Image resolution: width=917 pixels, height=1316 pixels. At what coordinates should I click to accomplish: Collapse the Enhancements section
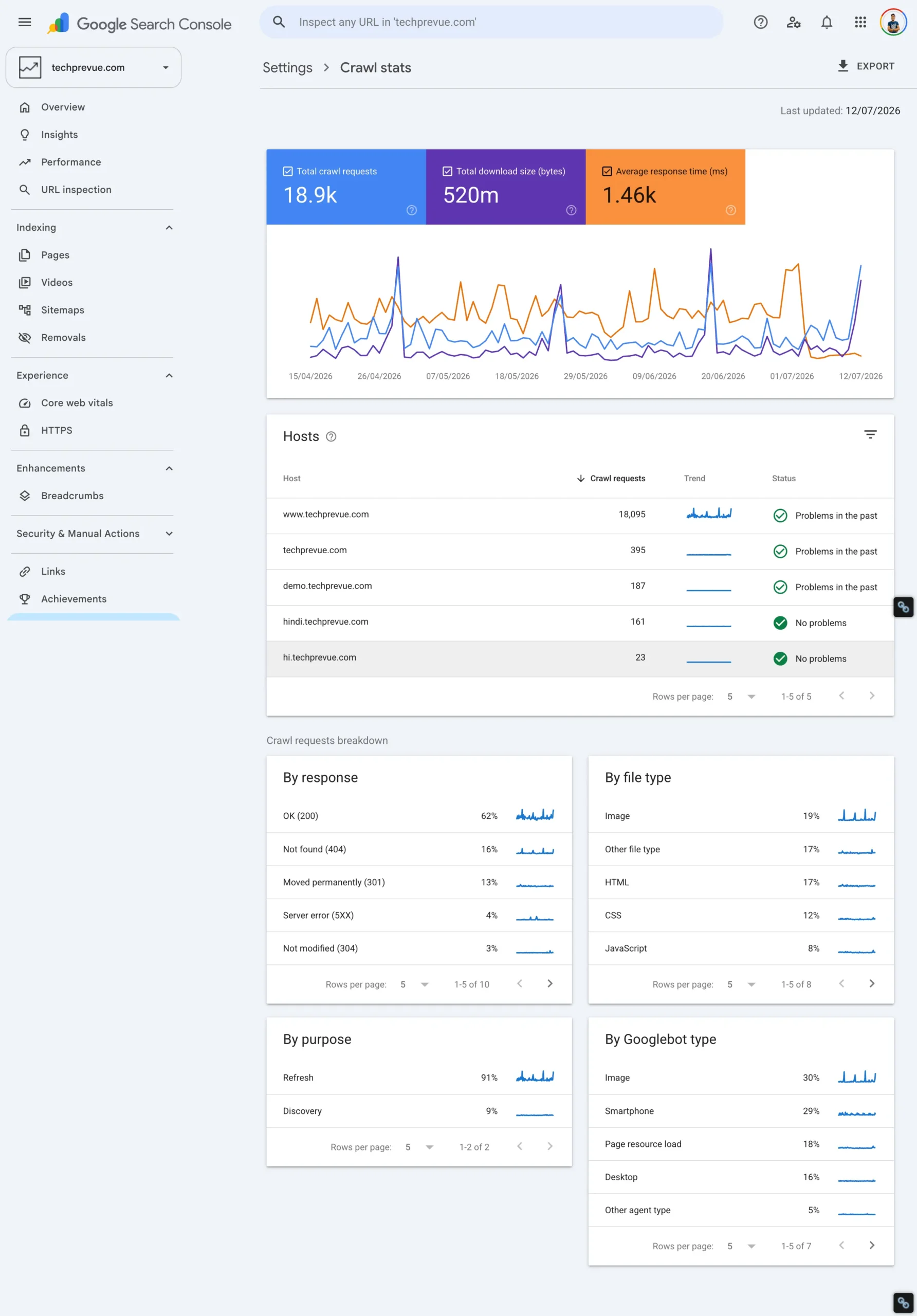(x=169, y=469)
